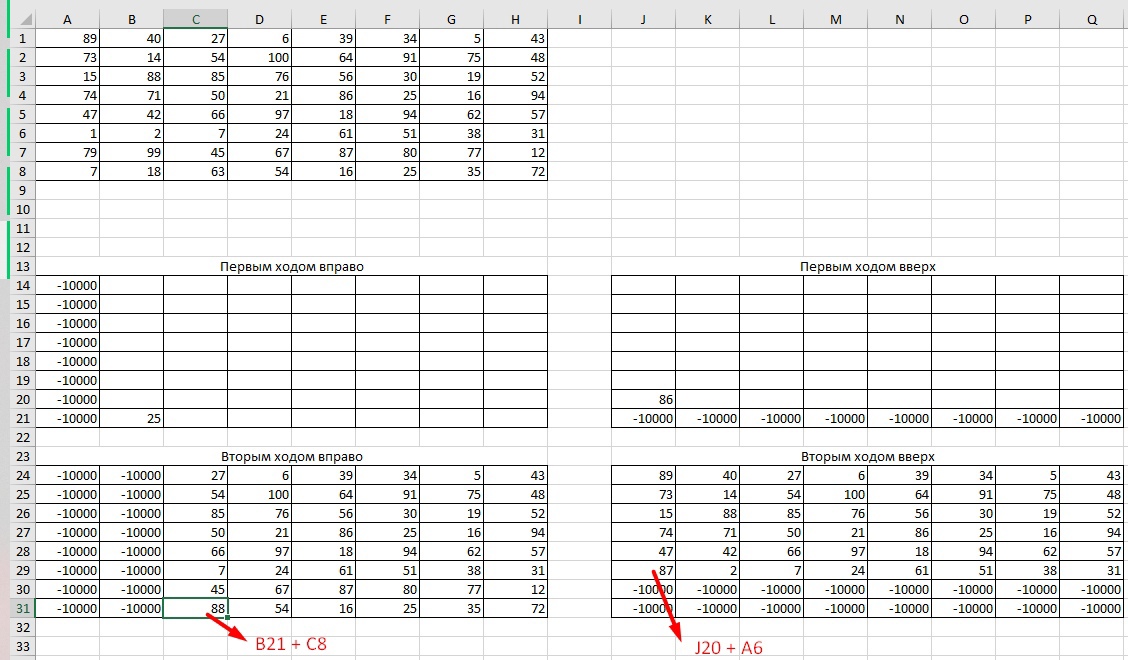1128x660 pixels.
Task: Select the 'Вторым ходом вправо' heading cell
Action: coord(291,456)
